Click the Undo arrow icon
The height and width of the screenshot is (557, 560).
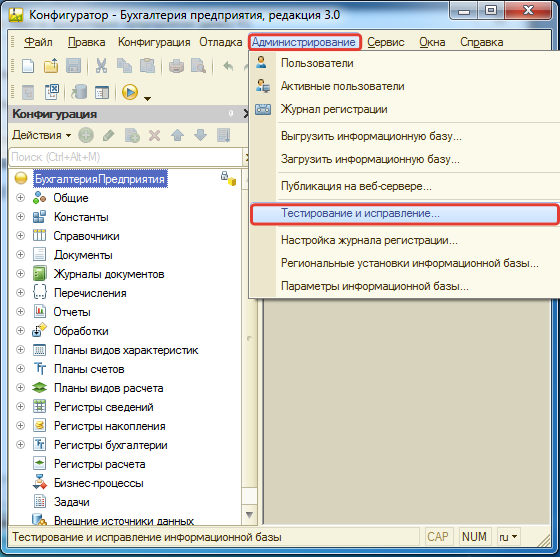click(x=228, y=66)
